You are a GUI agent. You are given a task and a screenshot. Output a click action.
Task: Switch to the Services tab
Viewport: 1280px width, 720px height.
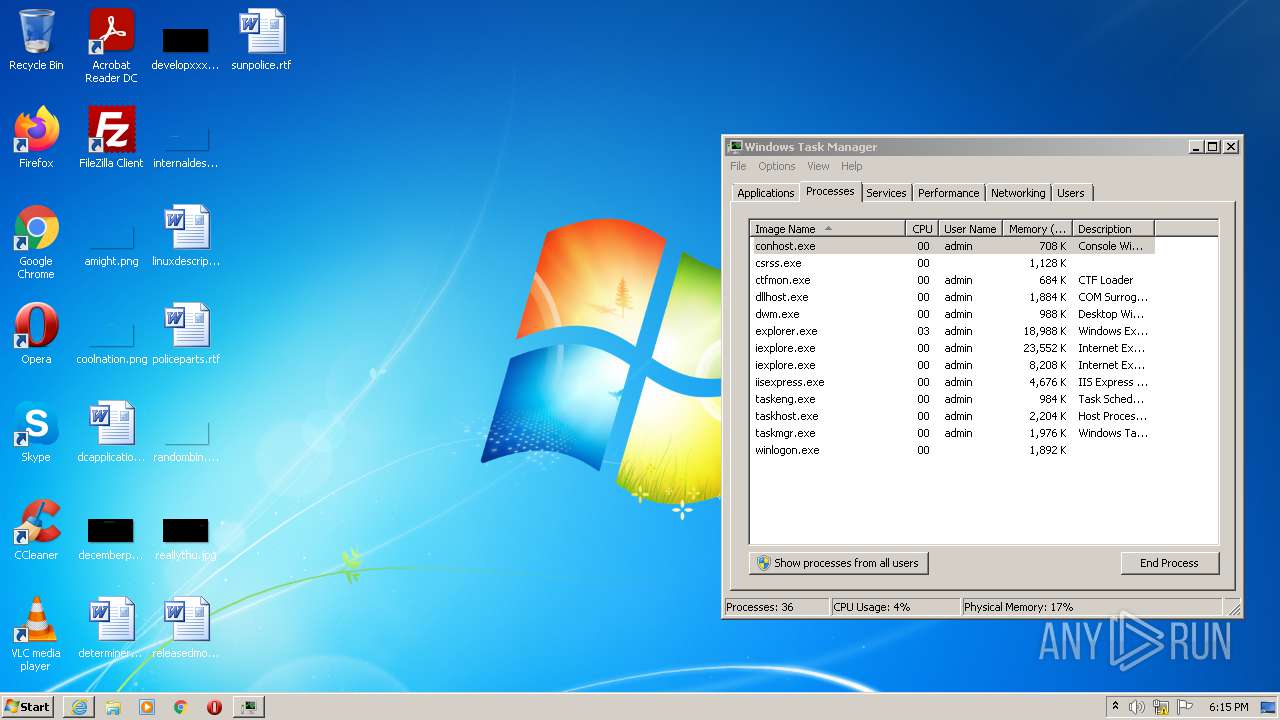pyautogui.click(x=886, y=193)
